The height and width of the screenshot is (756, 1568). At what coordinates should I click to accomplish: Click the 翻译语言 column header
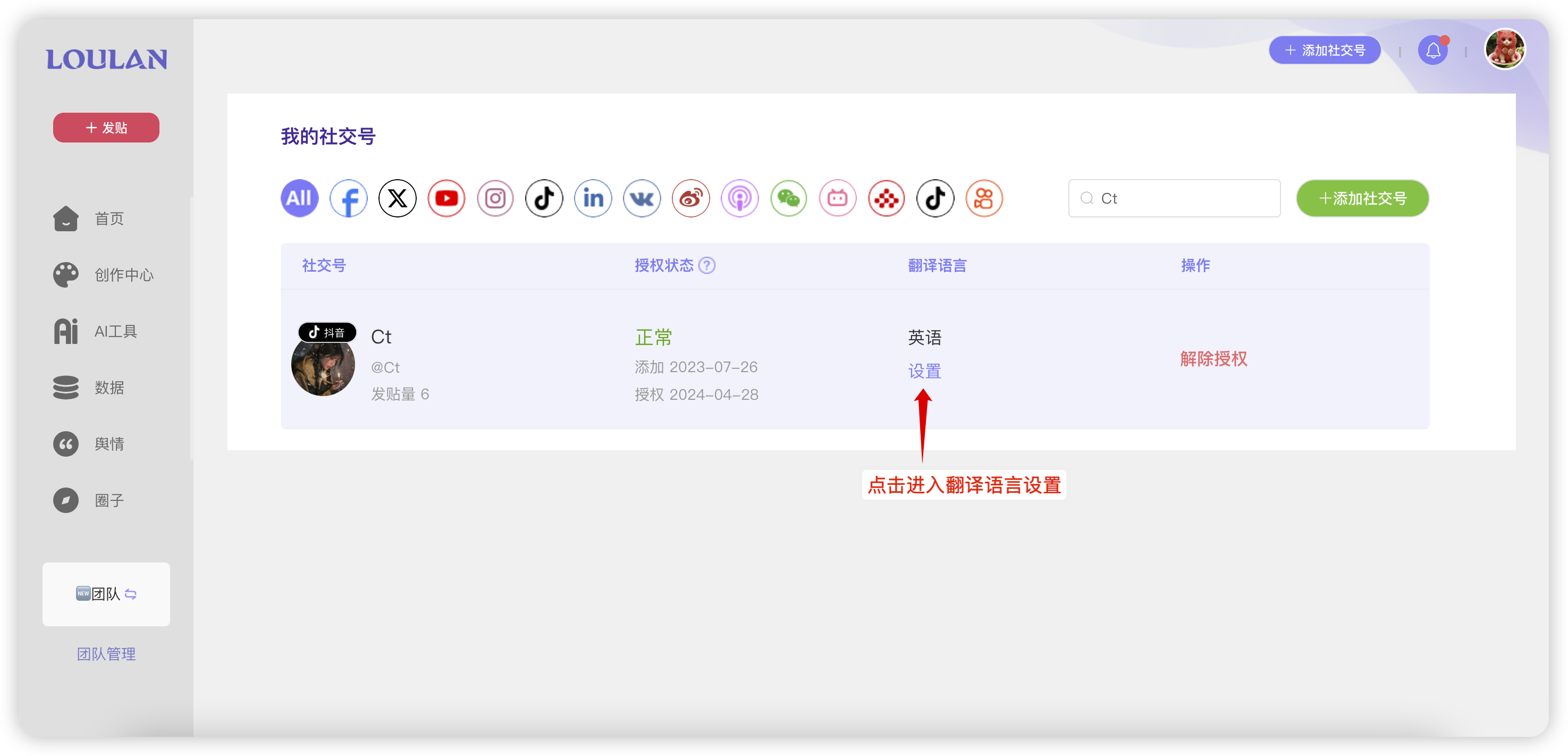[938, 265]
